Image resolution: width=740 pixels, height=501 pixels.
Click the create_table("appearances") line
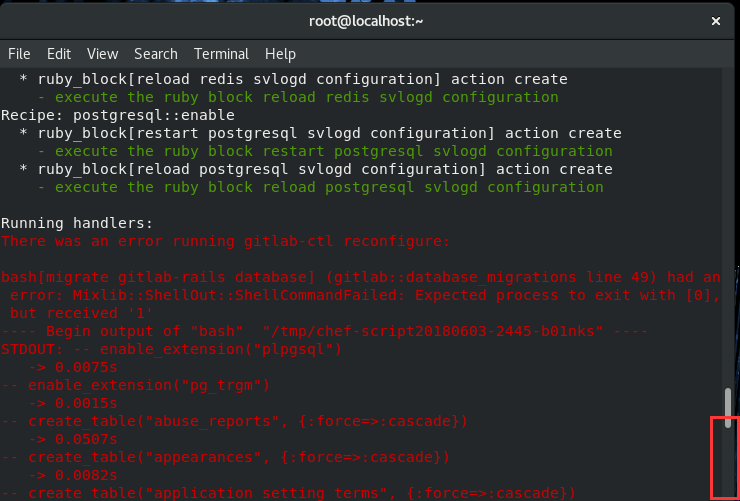pos(226,457)
